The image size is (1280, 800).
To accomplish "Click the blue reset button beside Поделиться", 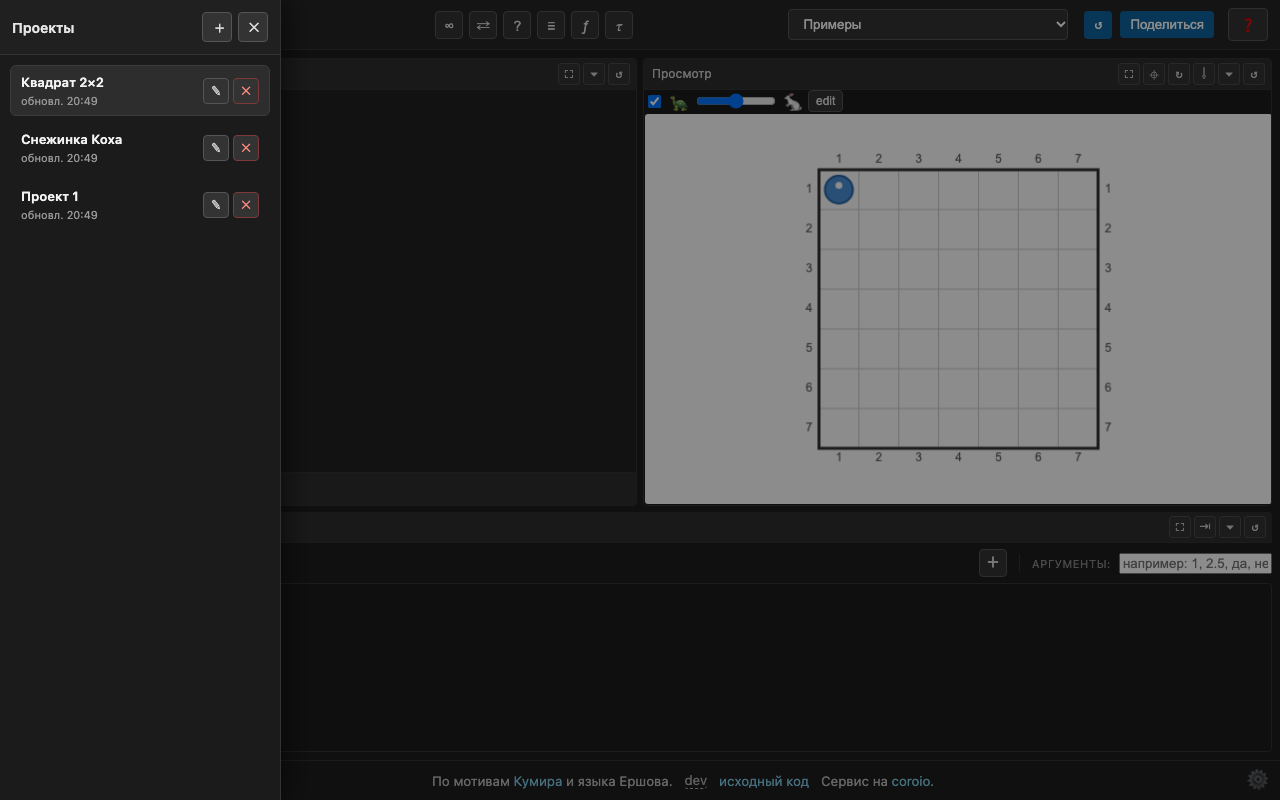I will (x=1098, y=25).
